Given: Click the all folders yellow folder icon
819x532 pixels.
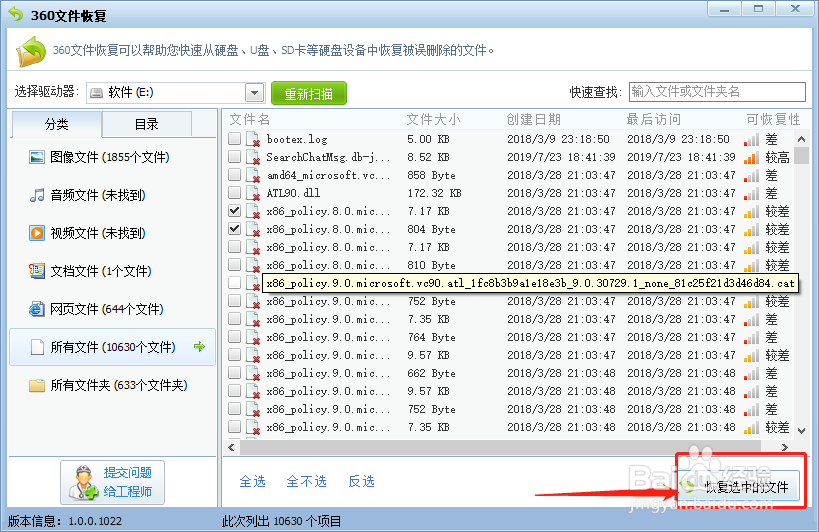Looking at the screenshot, I should 37,385.
